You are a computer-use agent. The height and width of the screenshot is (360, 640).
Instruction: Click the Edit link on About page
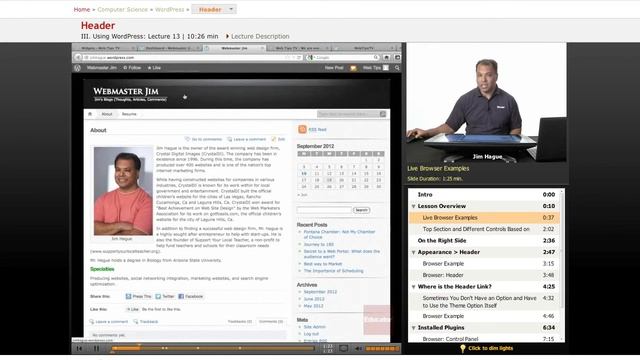(278, 139)
